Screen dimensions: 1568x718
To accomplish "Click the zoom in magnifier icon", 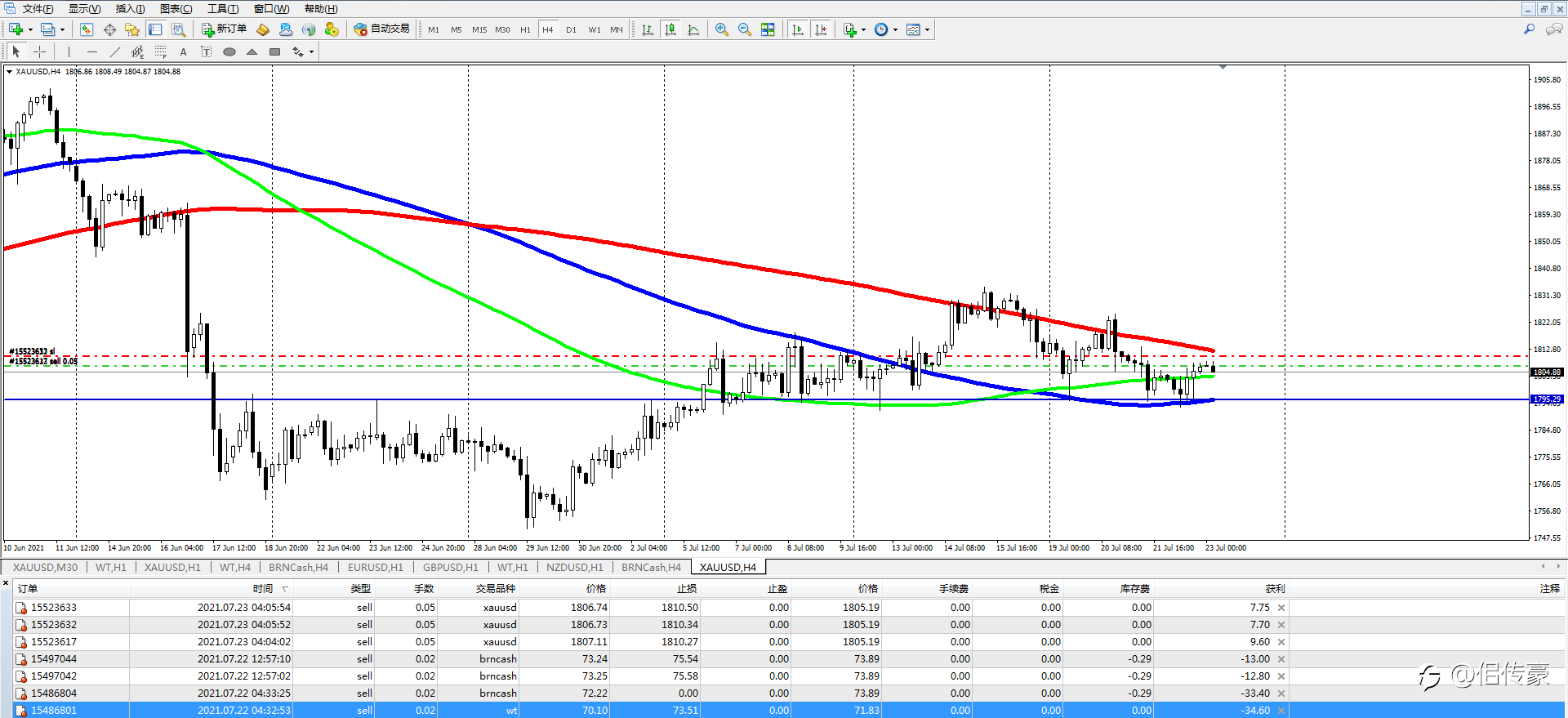I will [722, 29].
